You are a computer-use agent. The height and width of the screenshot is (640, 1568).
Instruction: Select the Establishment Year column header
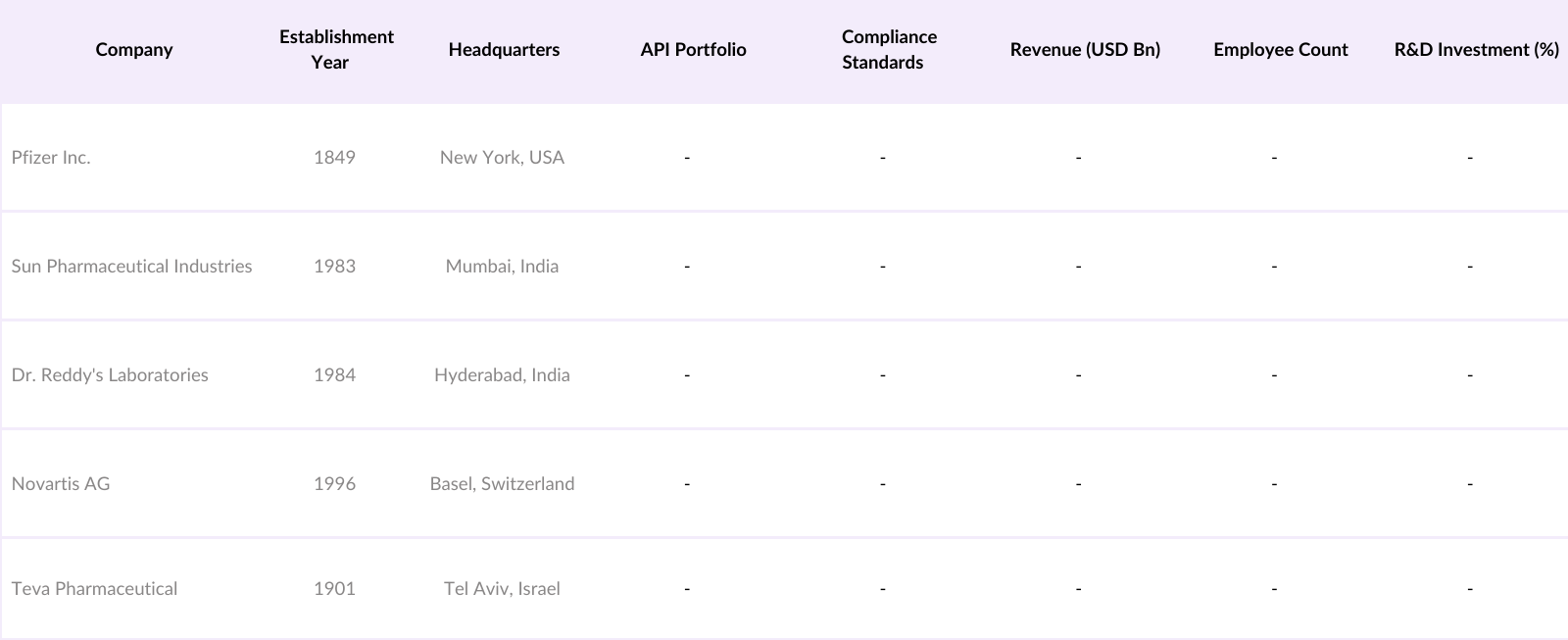[x=336, y=50]
